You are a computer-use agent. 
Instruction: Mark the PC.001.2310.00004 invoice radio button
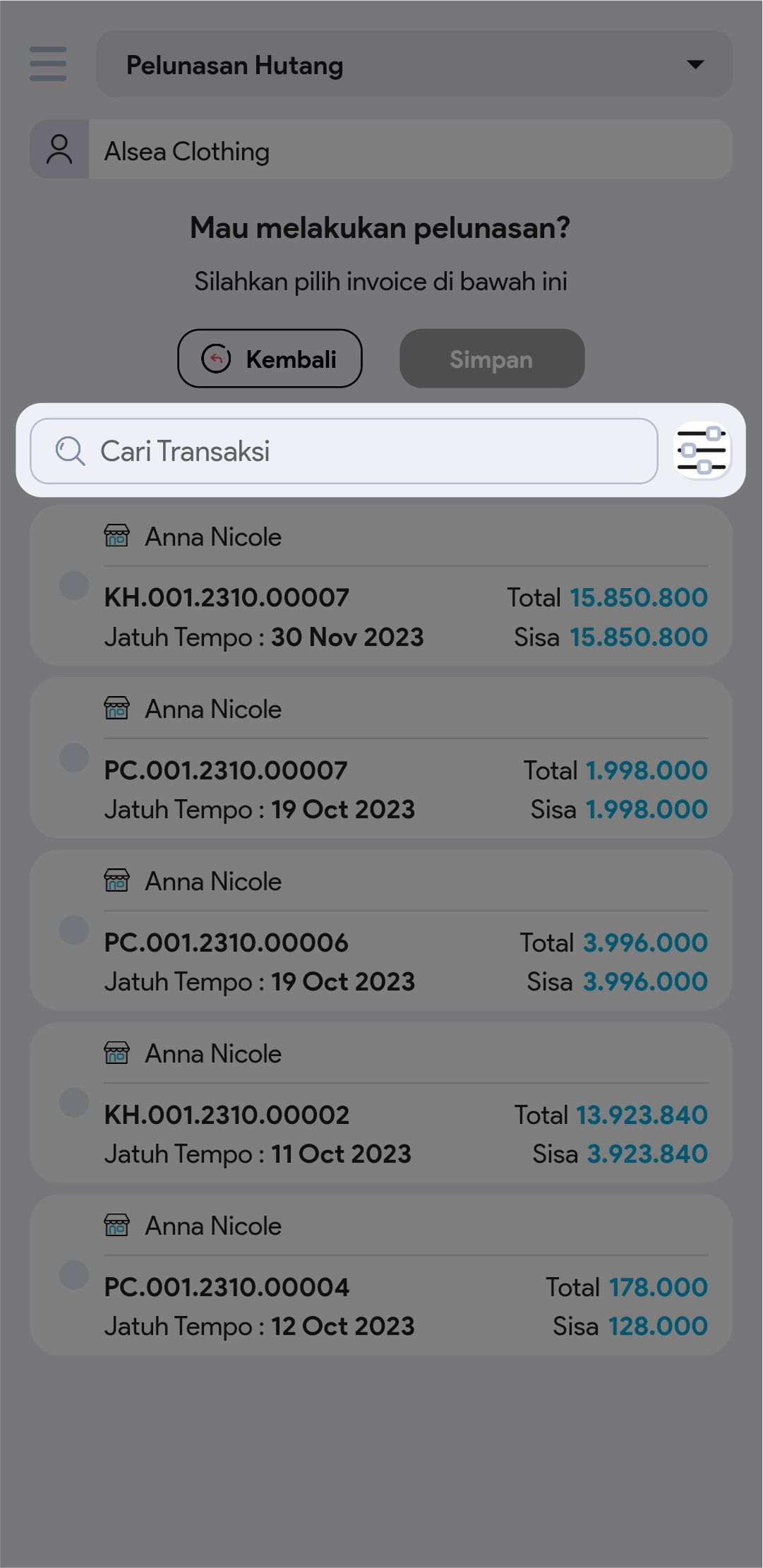point(74,1274)
